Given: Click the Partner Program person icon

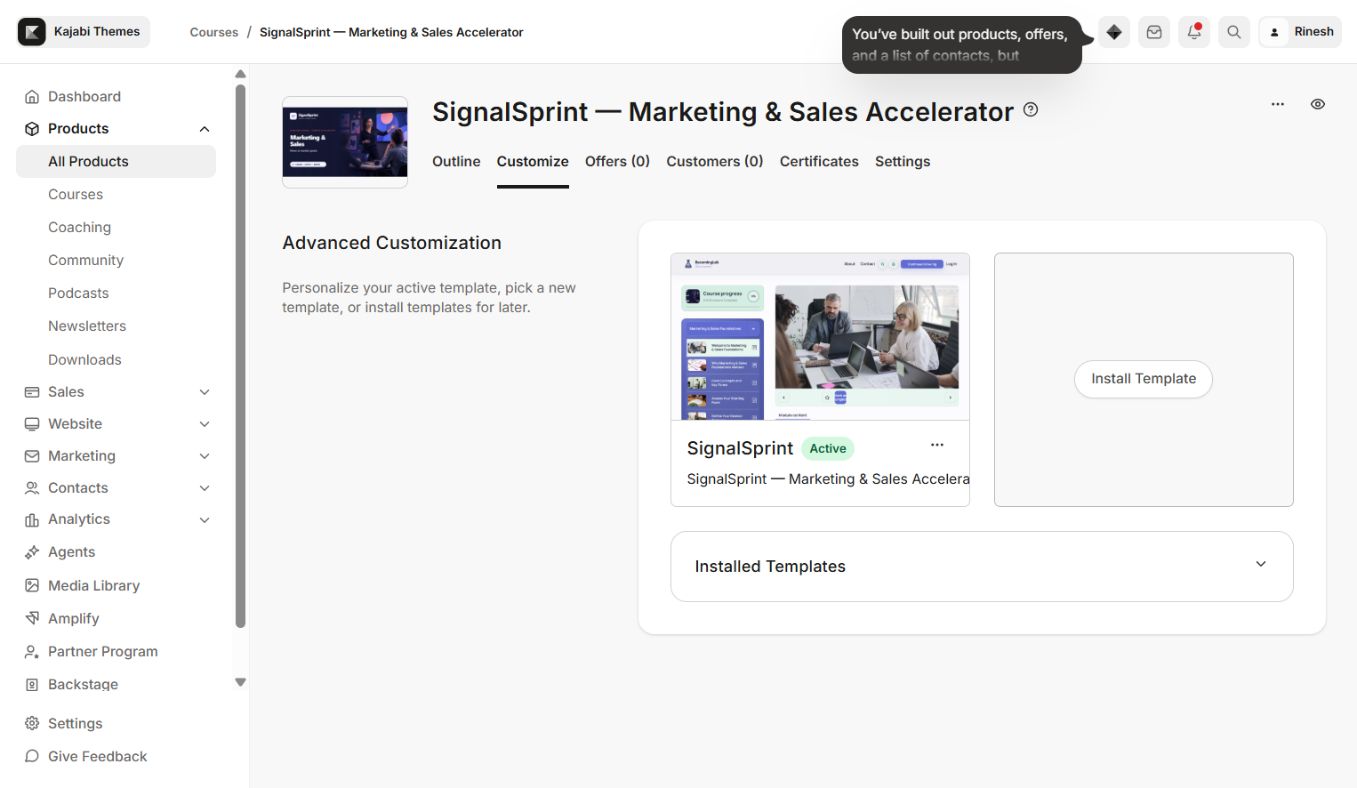Looking at the screenshot, I should (x=32, y=652).
